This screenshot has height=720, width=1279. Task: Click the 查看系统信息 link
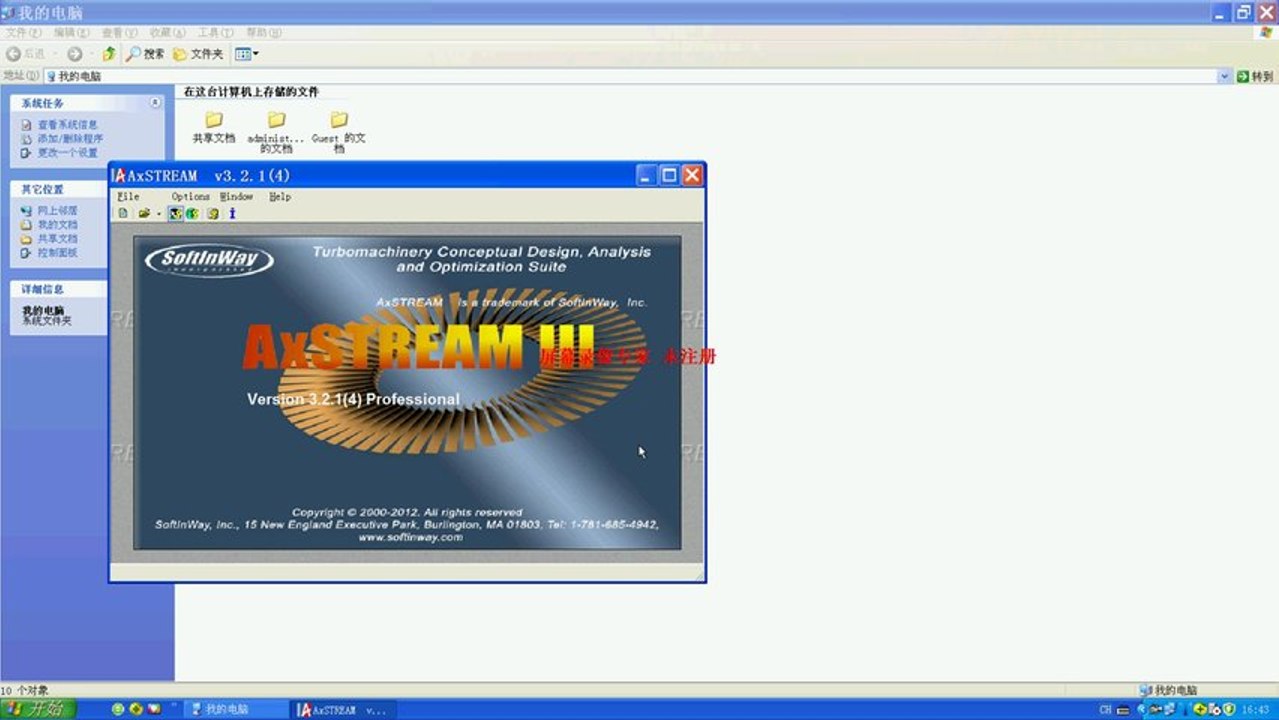[67, 125]
